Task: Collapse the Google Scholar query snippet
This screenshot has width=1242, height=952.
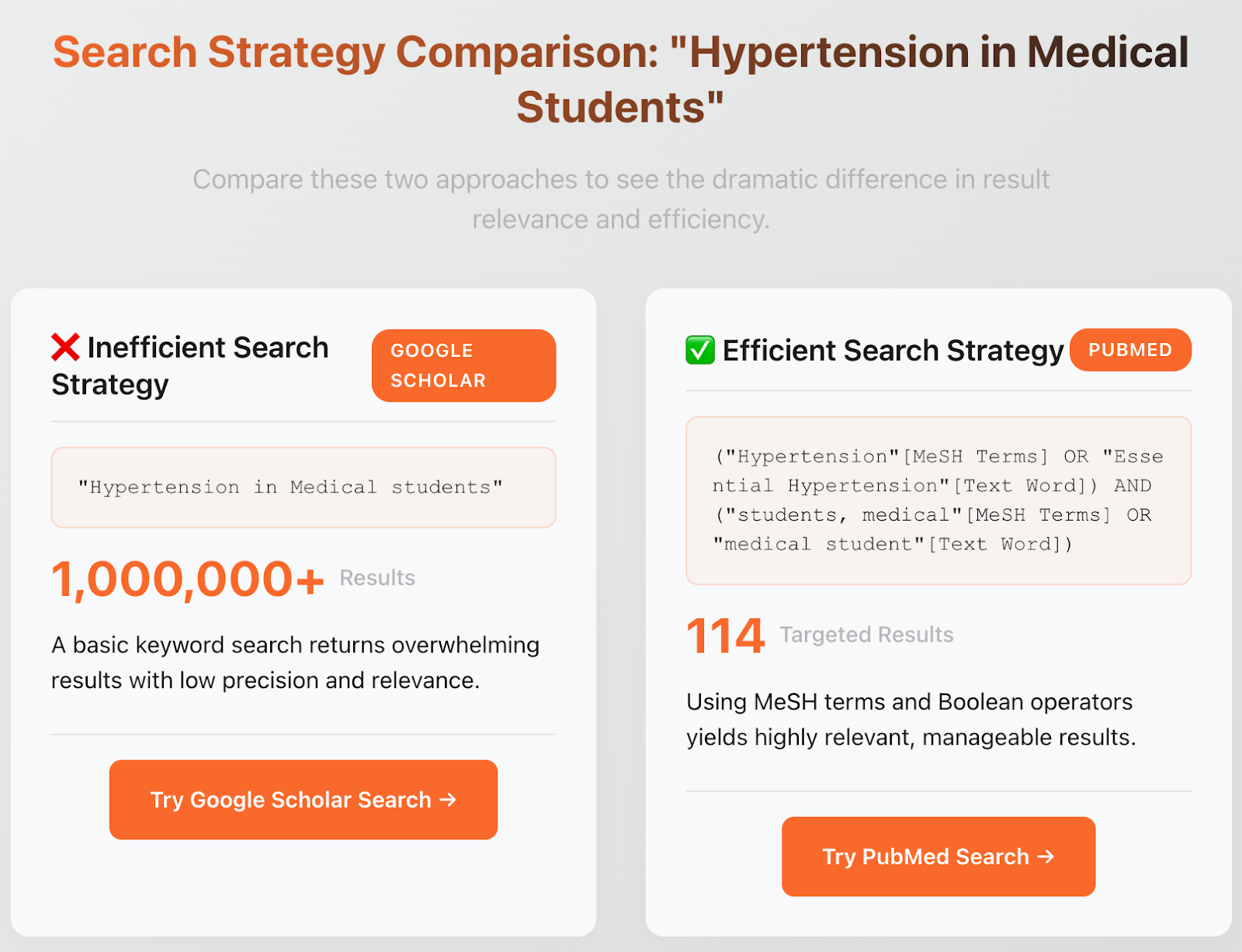Action: (x=303, y=487)
